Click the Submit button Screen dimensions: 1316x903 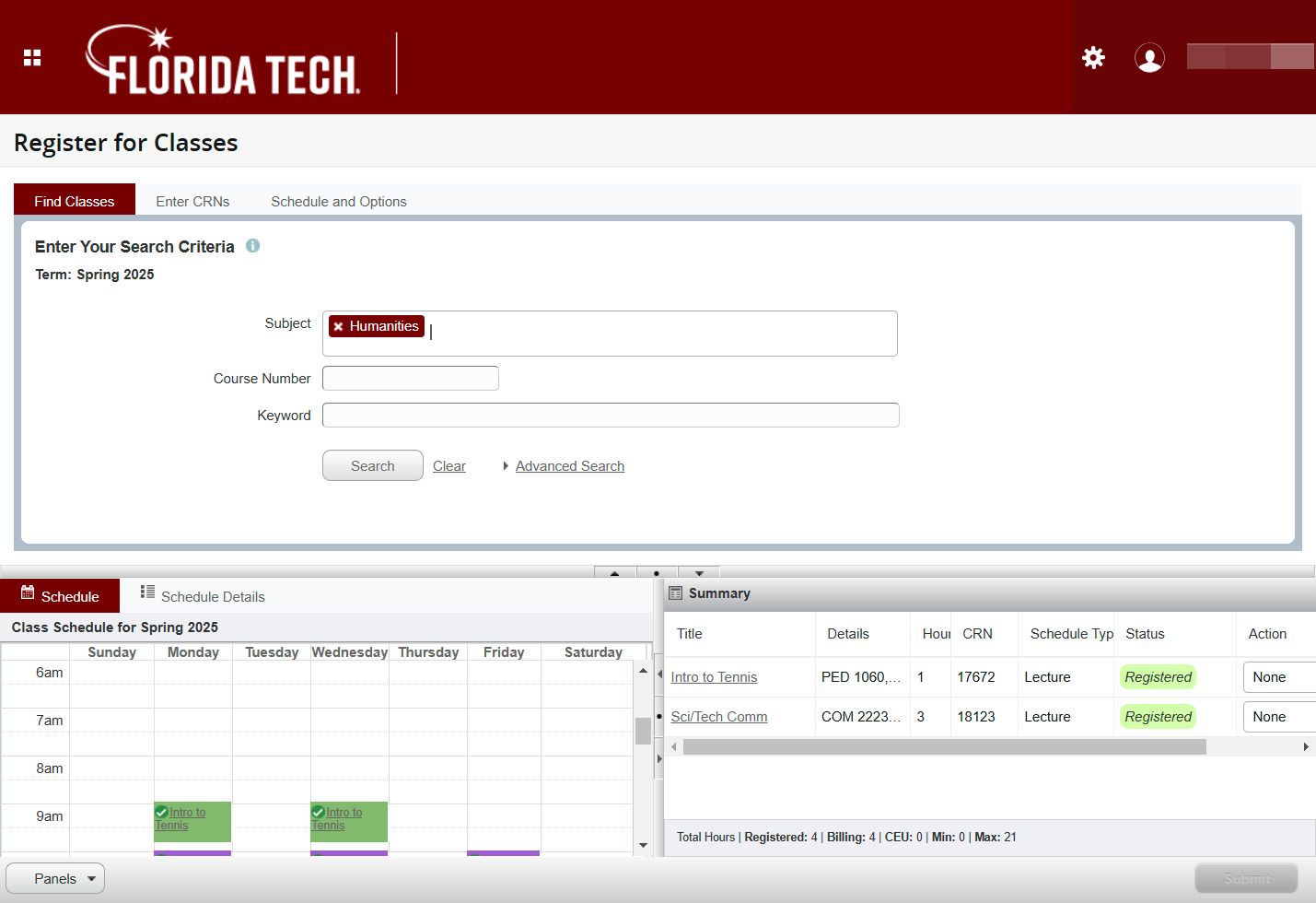click(1246, 879)
